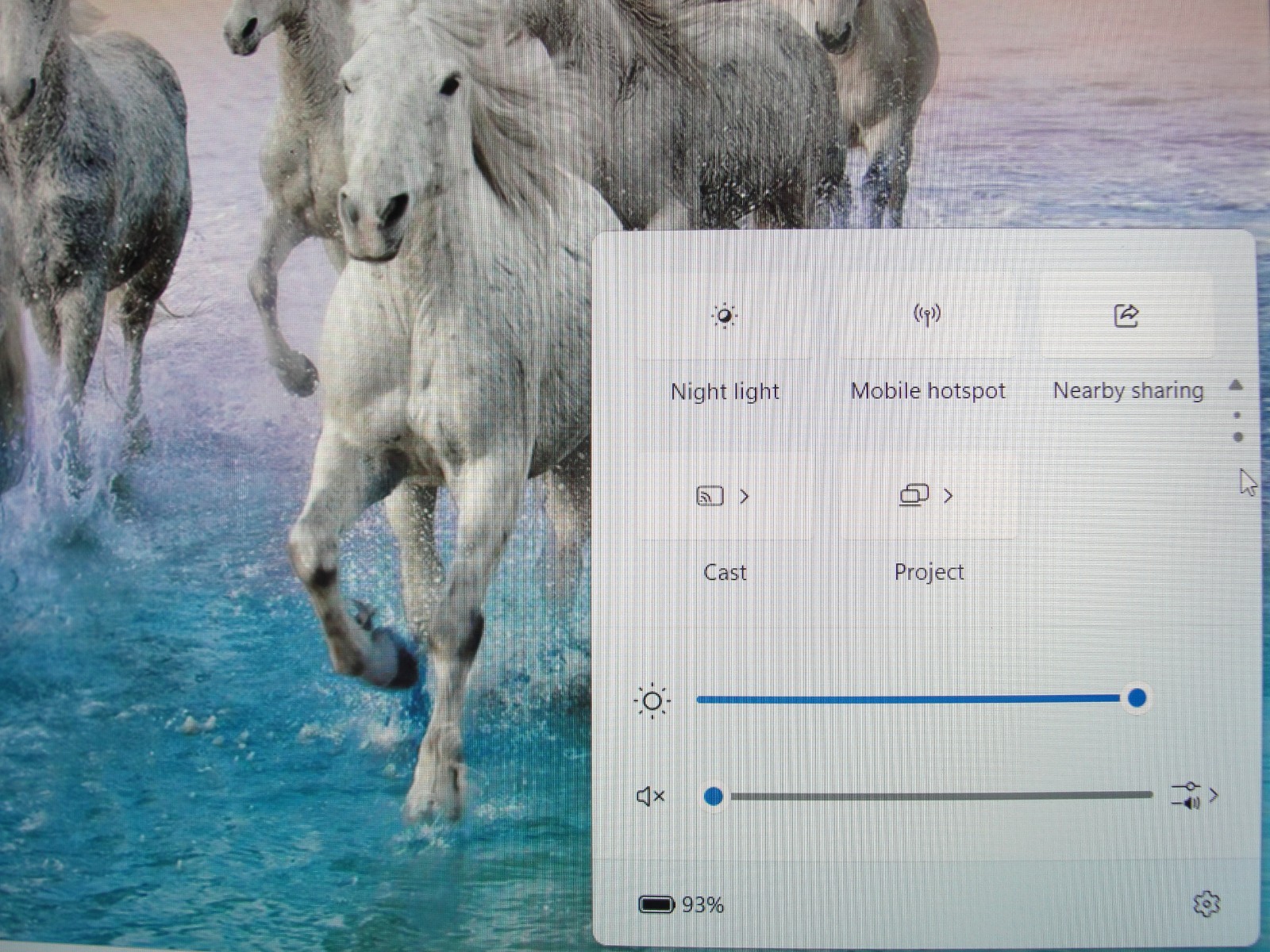Click the "Mobile hotspot" text label
This screenshot has height=952, width=1270.
click(928, 390)
